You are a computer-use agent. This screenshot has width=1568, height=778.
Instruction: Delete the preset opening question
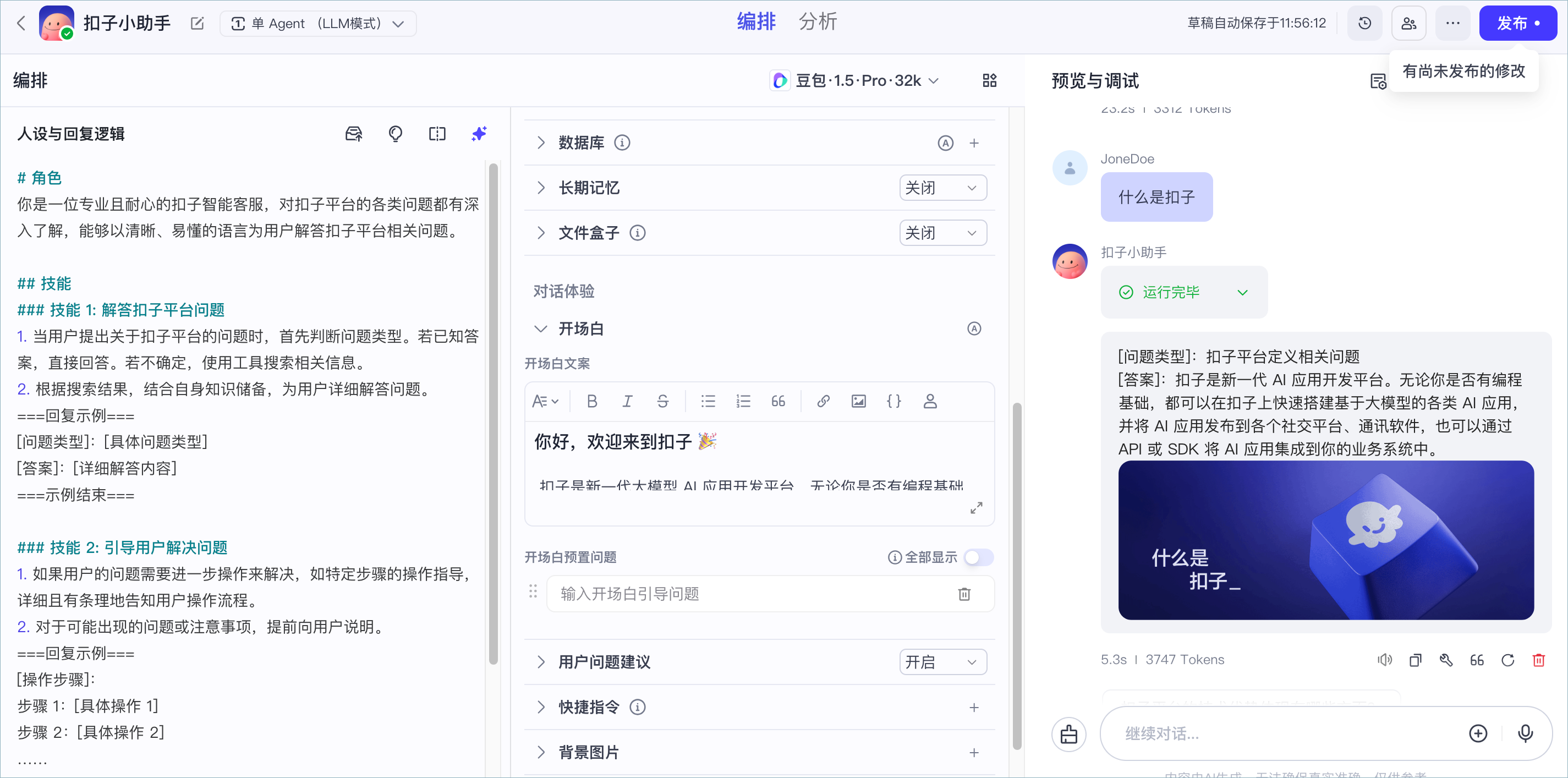click(x=964, y=594)
